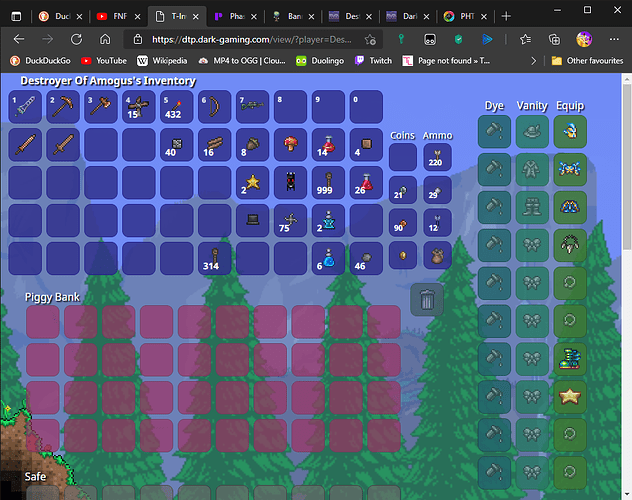Select the equipped leg armor
Image resolution: width=632 pixels, height=500 pixels.
[570, 207]
